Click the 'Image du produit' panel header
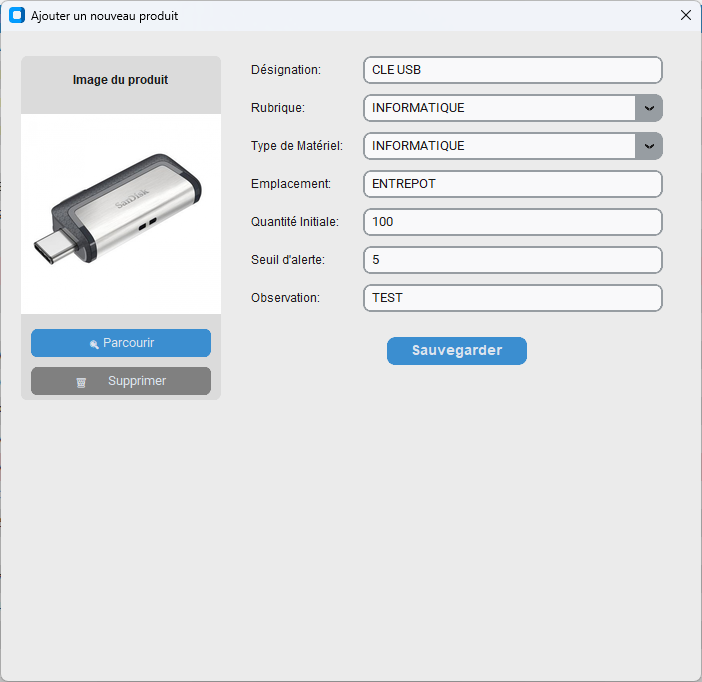702x682 pixels. click(x=121, y=80)
